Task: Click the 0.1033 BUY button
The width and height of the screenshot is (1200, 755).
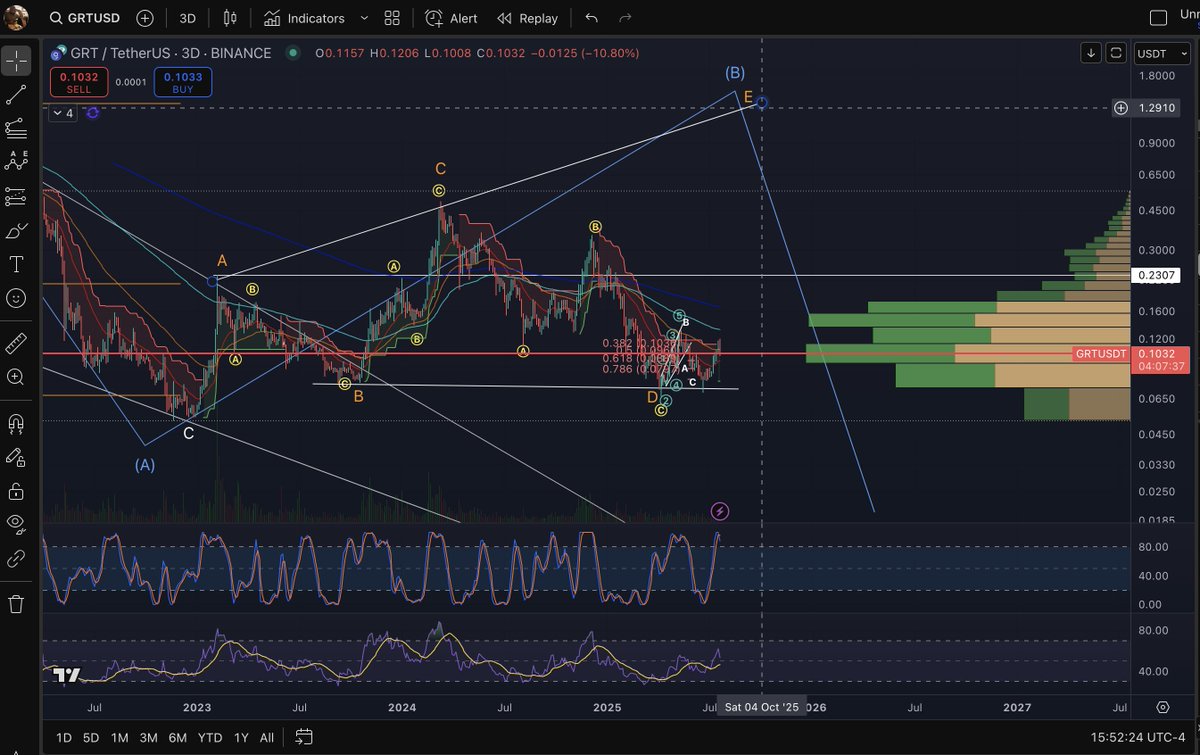Action: point(182,82)
